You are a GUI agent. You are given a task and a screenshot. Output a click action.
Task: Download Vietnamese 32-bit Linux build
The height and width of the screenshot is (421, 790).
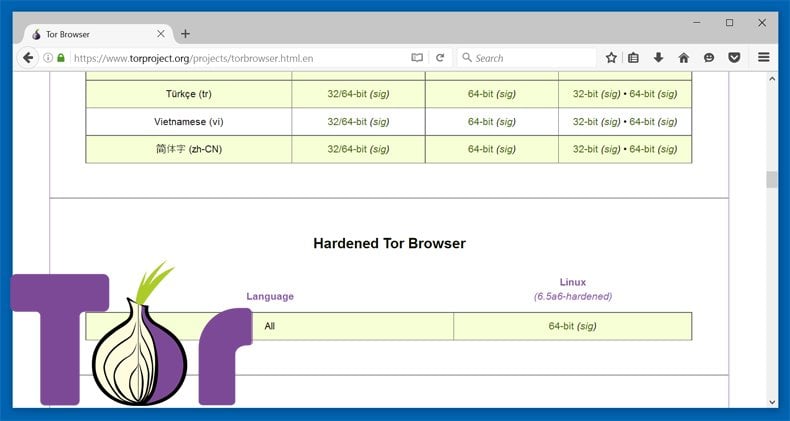(585, 122)
